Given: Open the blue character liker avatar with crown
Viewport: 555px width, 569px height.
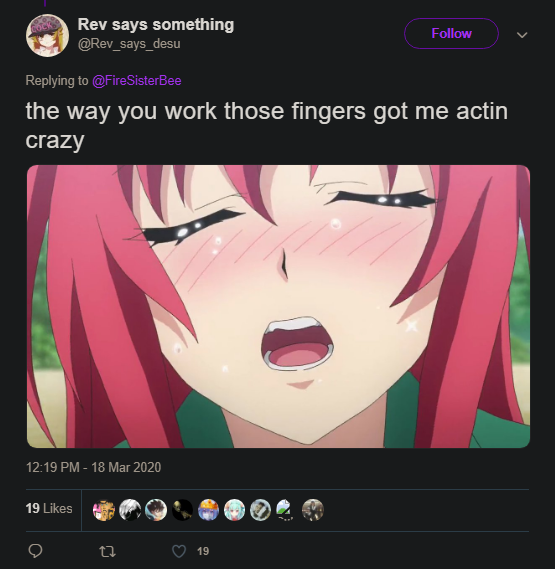Looking at the screenshot, I should (208, 510).
